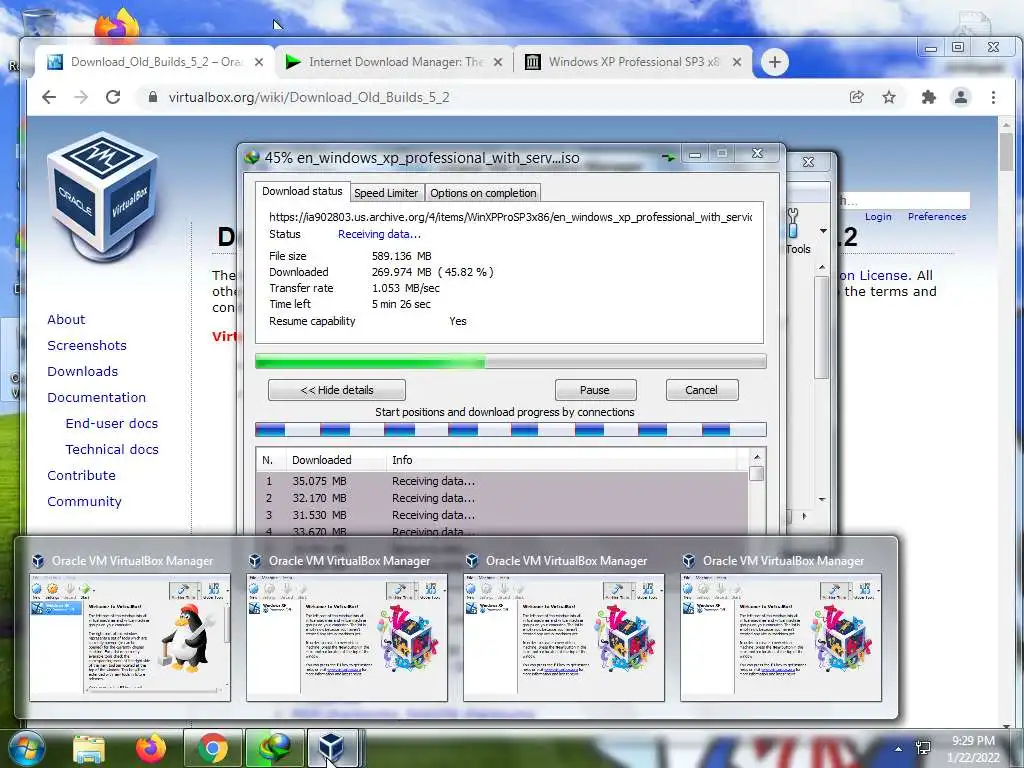Select the first VirtualBox Manager thumbnail with penguin
The height and width of the screenshot is (768, 1024).
129,637
